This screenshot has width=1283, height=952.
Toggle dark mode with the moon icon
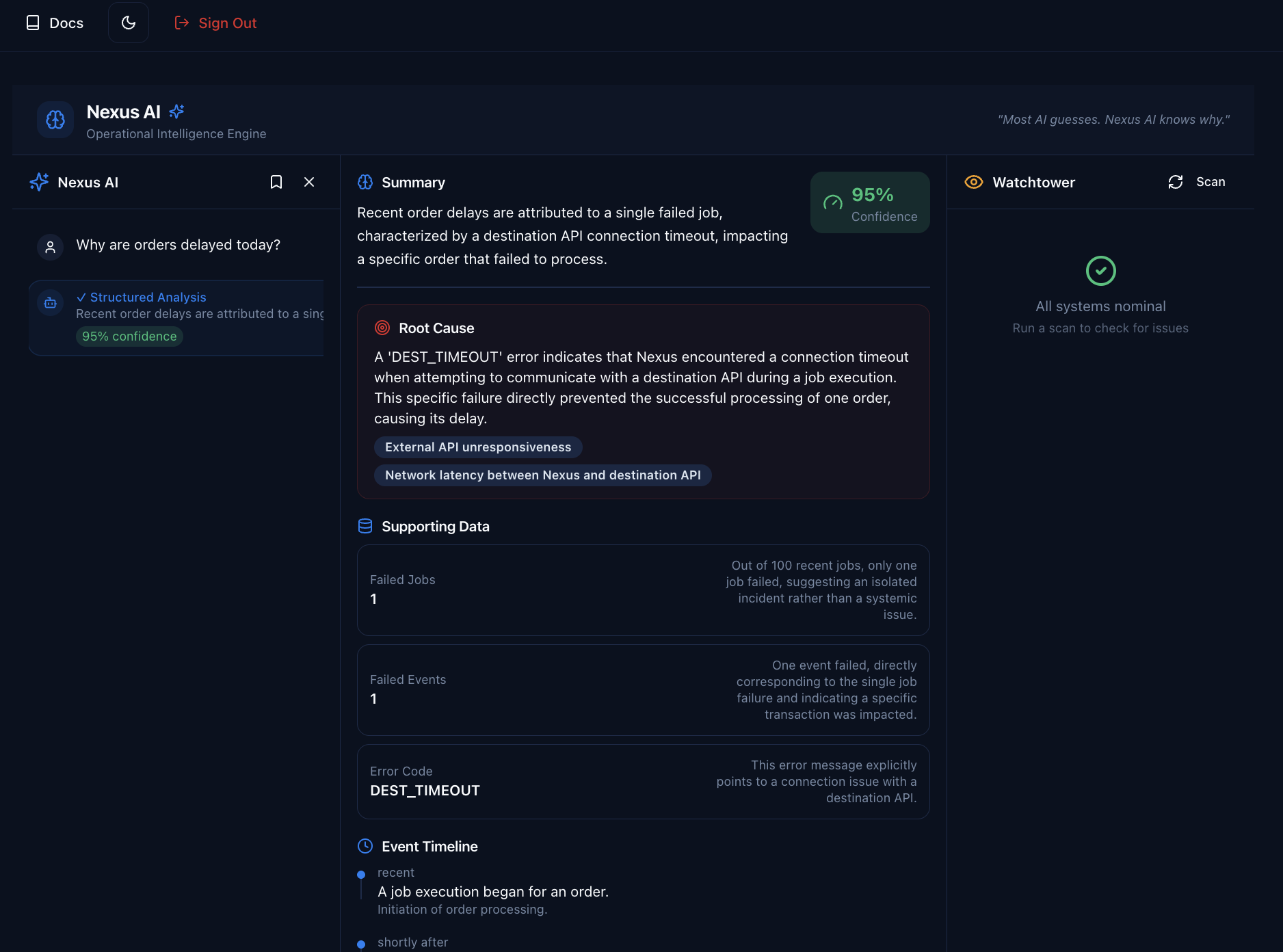[129, 22]
